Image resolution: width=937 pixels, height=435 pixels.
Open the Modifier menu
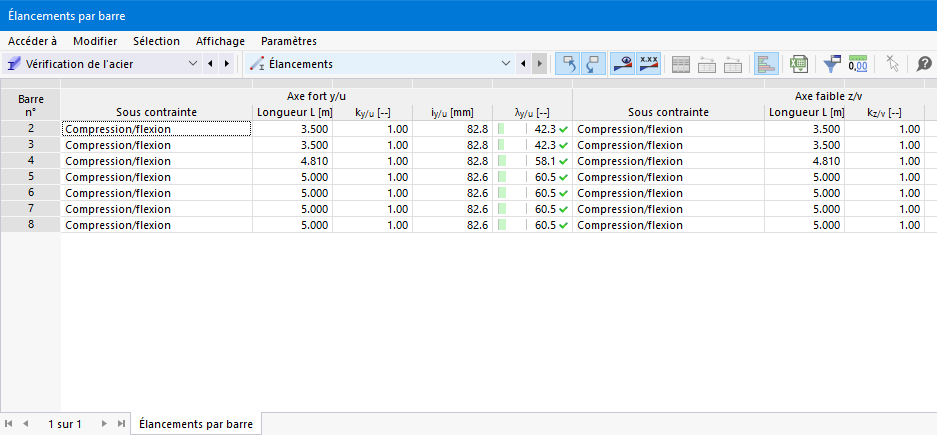[x=95, y=41]
